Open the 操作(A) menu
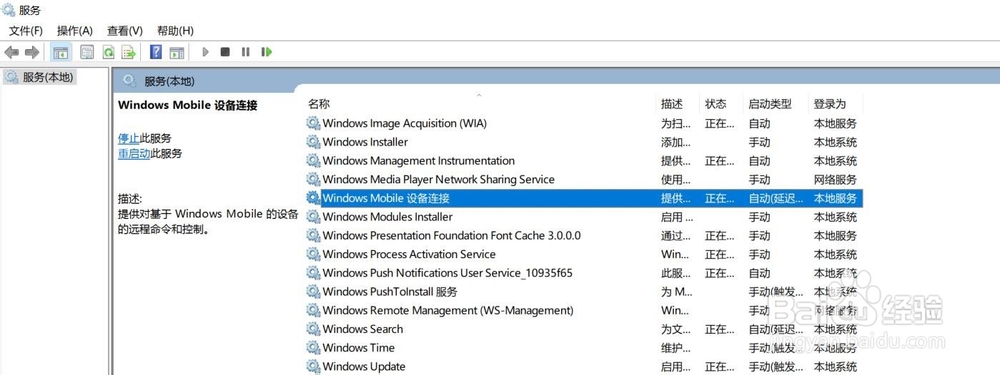 click(75, 31)
